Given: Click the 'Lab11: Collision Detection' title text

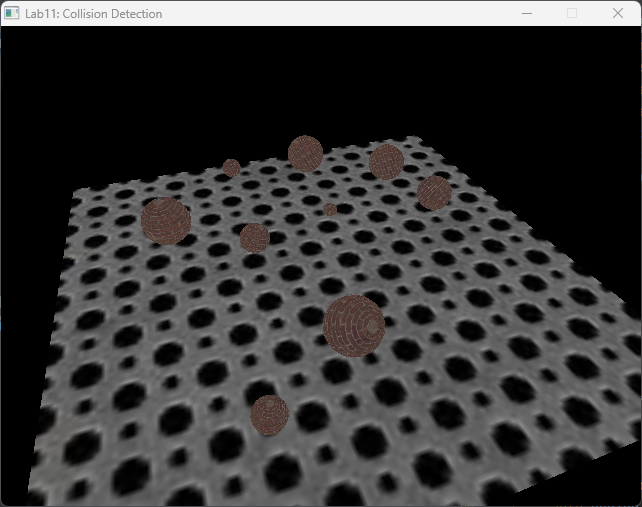Looking at the screenshot, I should [x=93, y=14].
